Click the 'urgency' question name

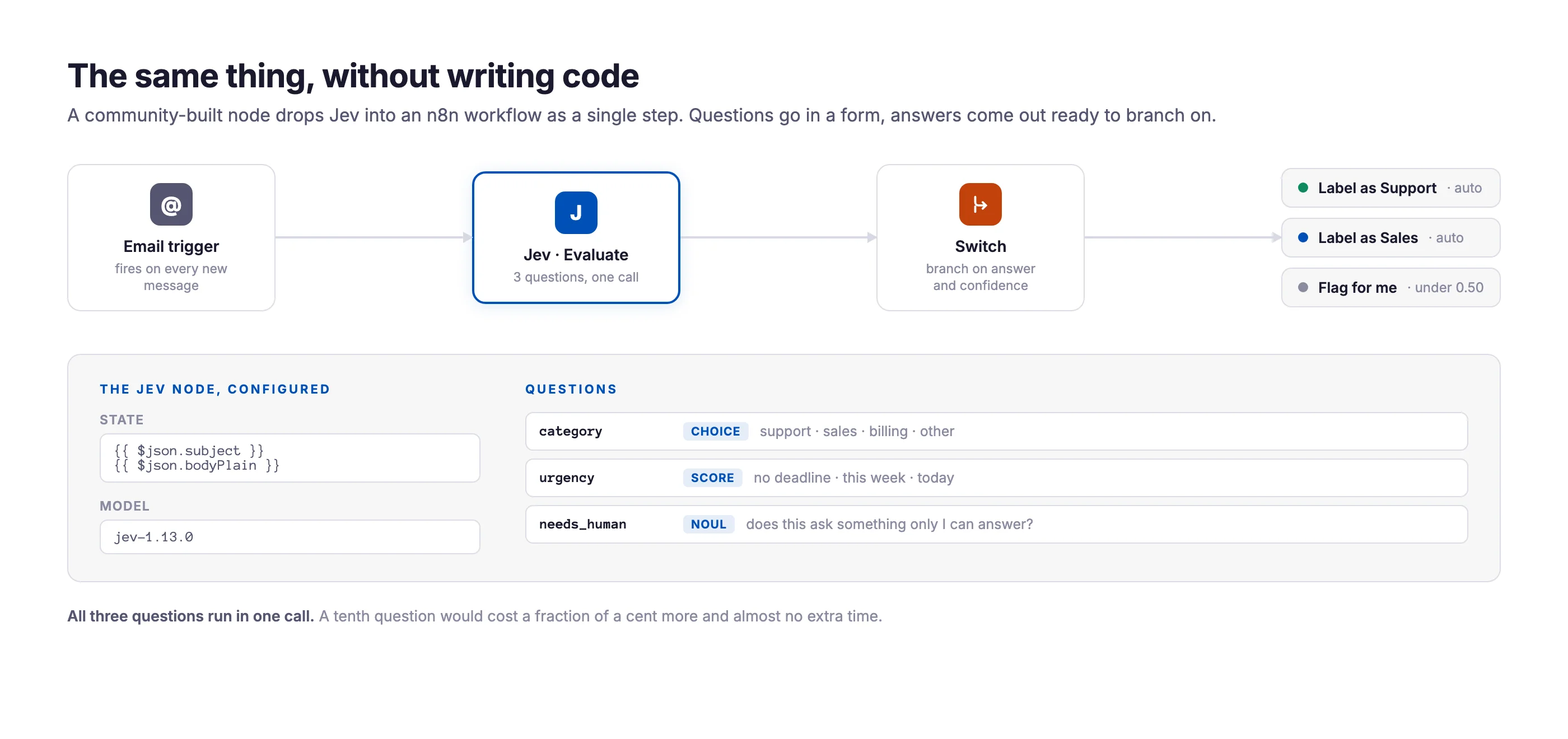pos(567,478)
